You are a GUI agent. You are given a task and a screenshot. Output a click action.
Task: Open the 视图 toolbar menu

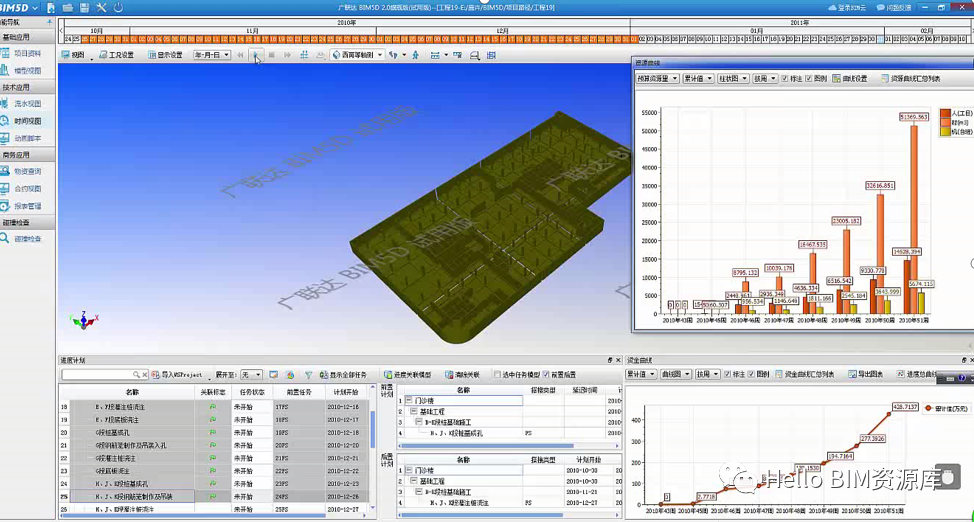click(75, 55)
